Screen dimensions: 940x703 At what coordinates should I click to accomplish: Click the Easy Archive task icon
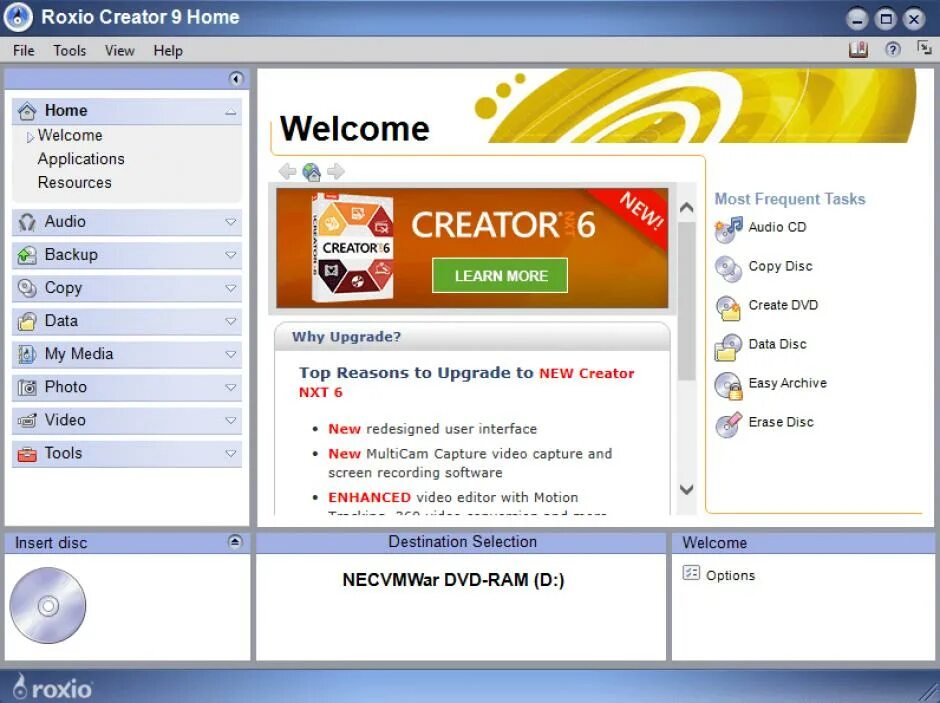point(728,386)
